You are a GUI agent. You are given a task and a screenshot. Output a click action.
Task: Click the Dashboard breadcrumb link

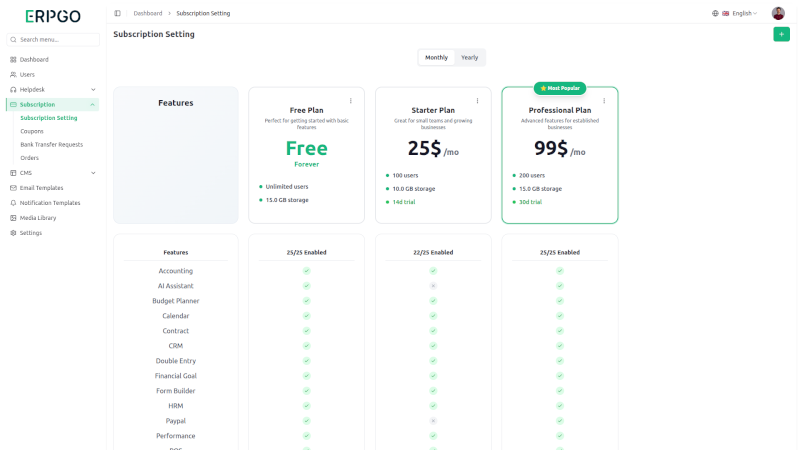pyautogui.click(x=148, y=13)
